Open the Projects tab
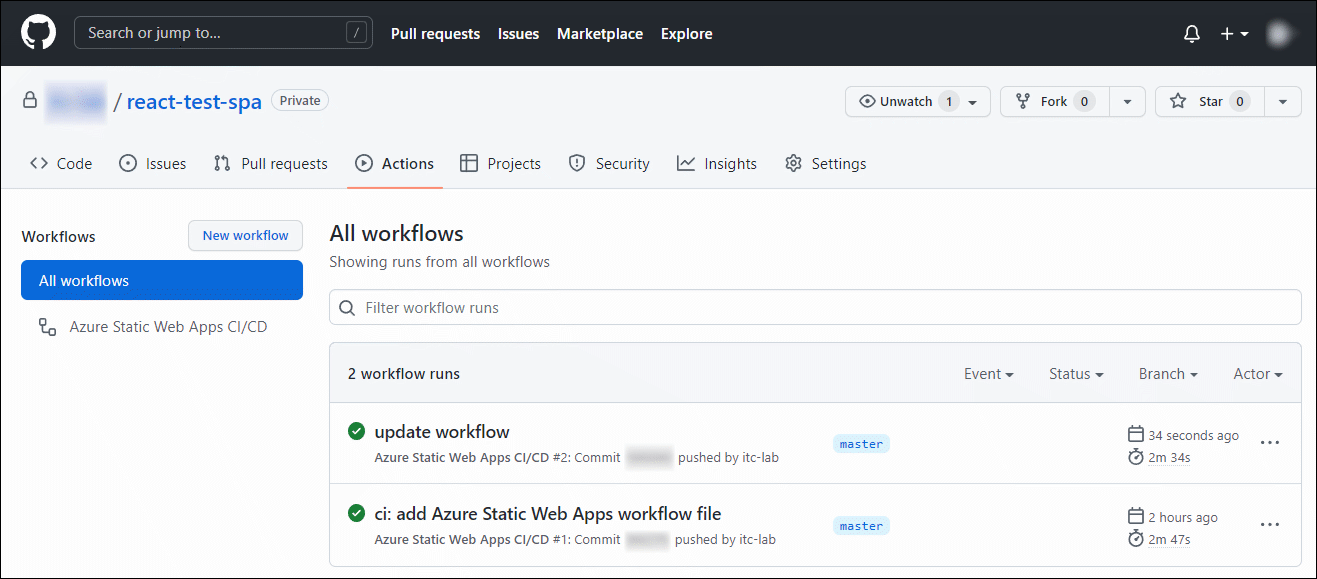 pos(501,164)
